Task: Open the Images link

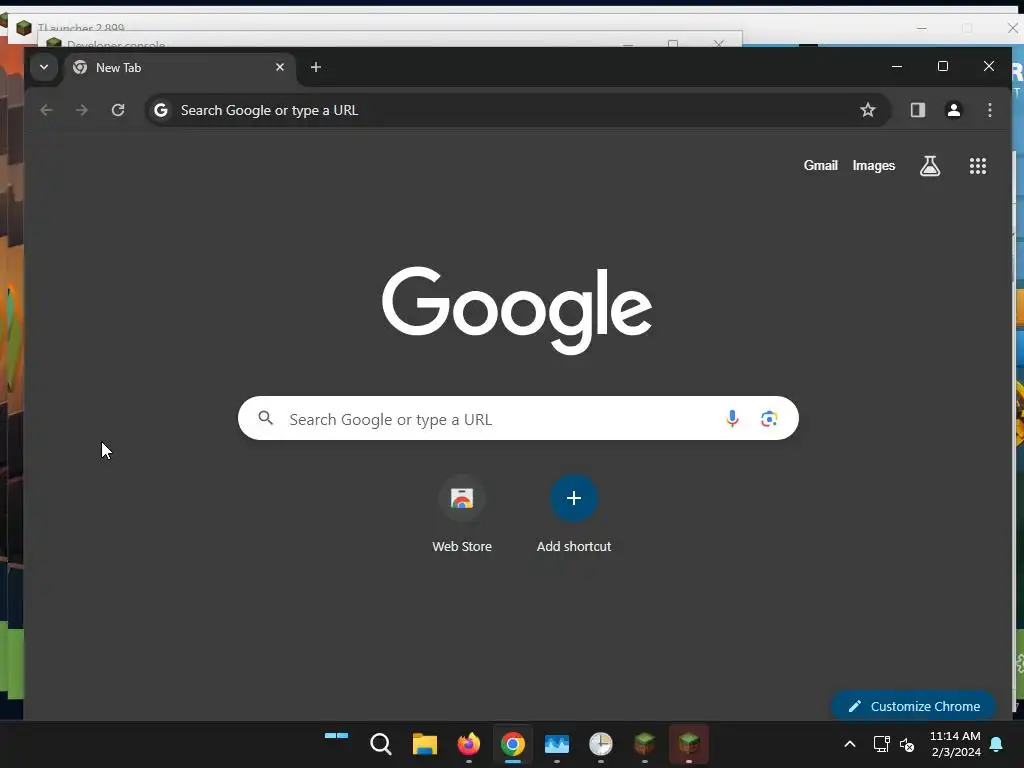Action: pyautogui.click(x=874, y=166)
